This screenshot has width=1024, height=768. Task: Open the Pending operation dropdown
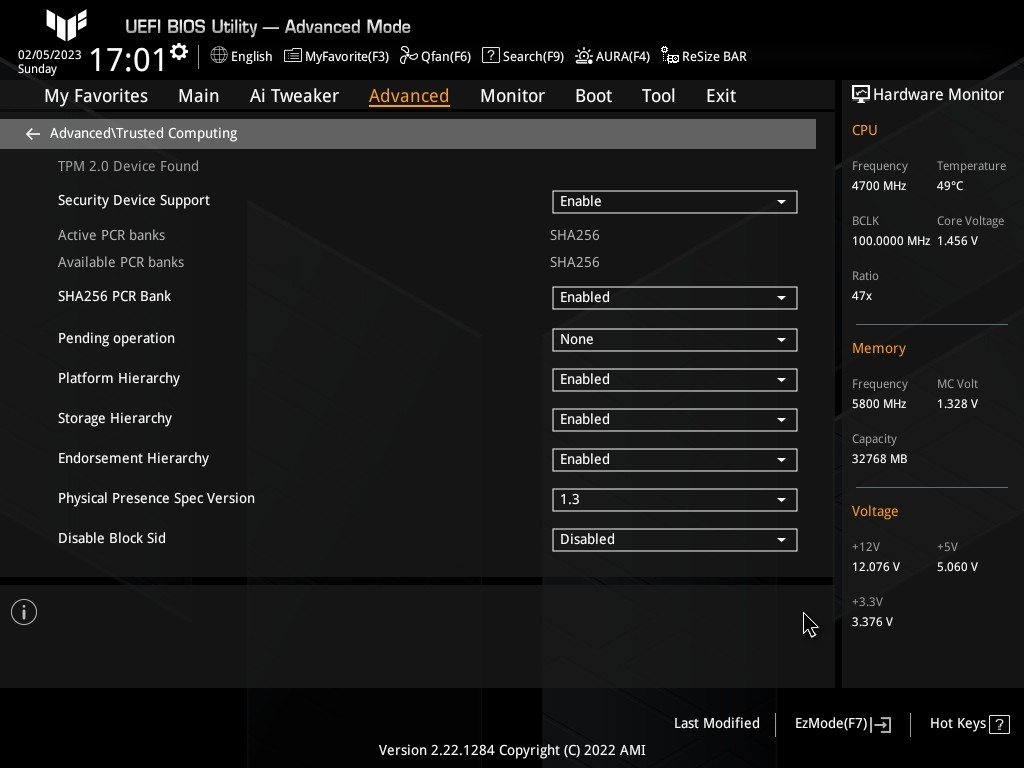[674, 339]
